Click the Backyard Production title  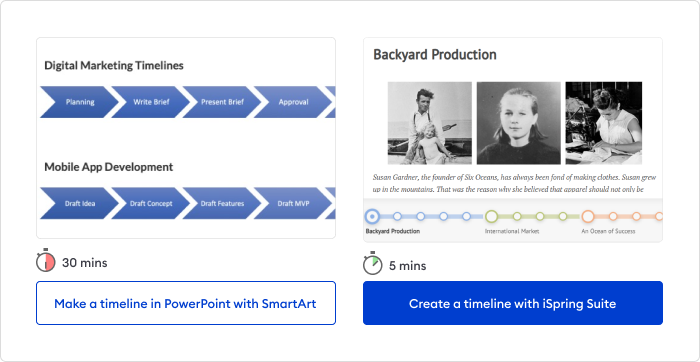coord(435,55)
